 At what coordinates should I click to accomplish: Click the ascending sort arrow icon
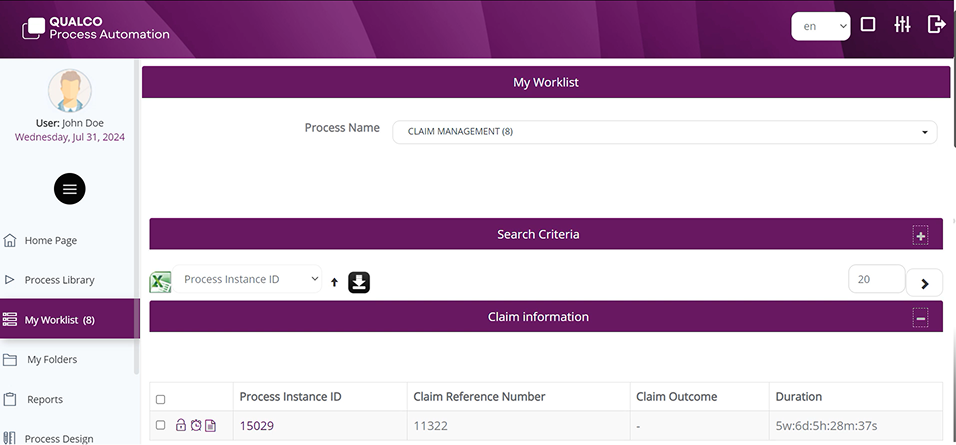tap(334, 282)
